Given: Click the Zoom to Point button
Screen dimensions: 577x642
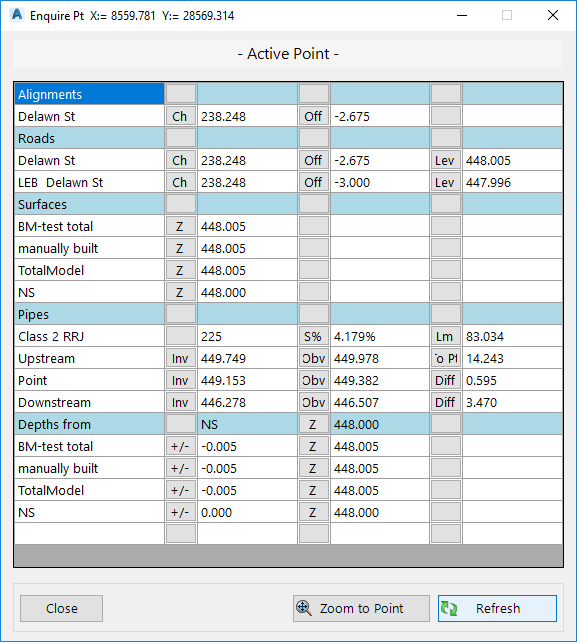Looking at the screenshot, I should click(x=361, y=608).
